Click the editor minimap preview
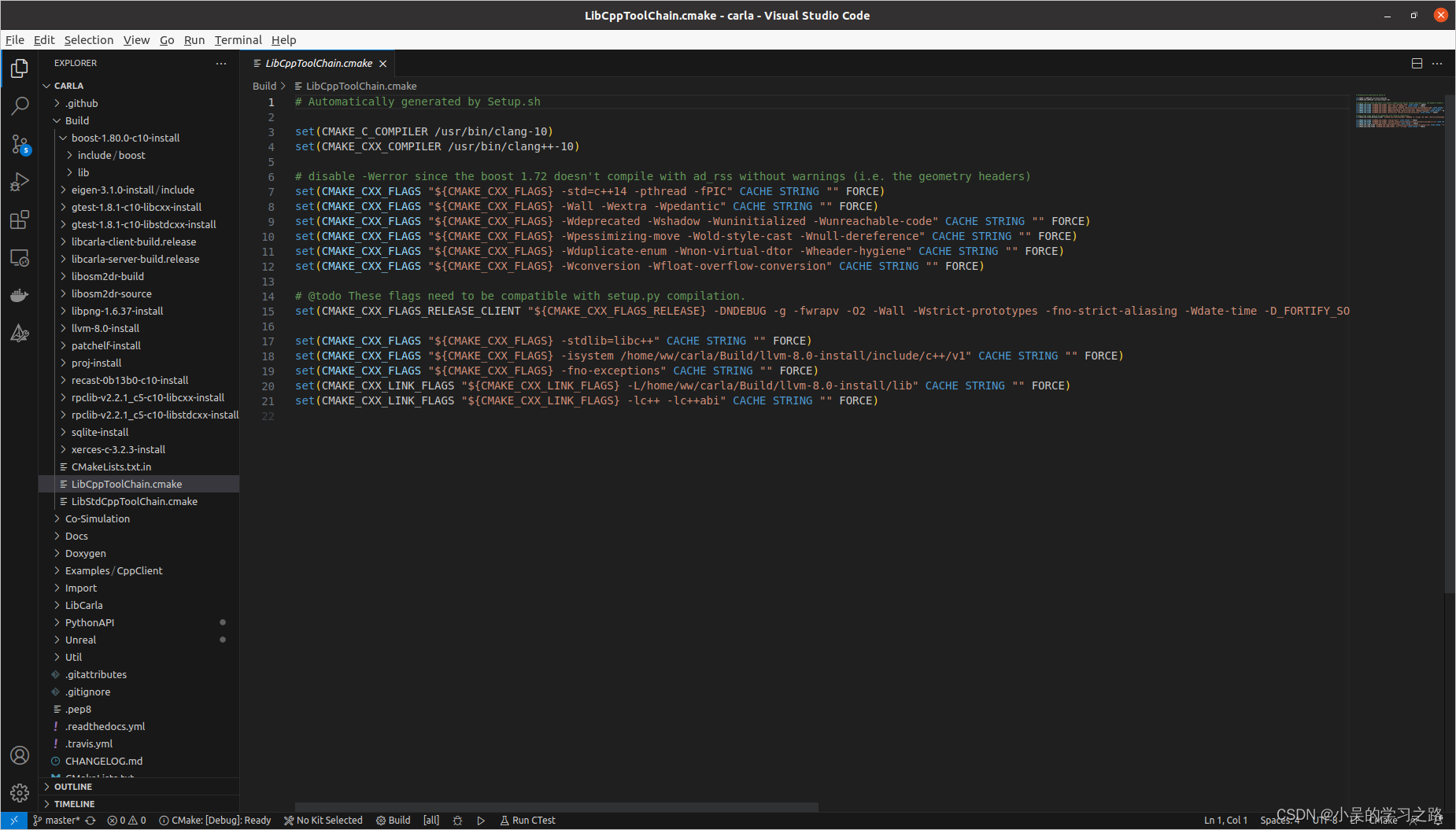This screenshot has width=1456, height=830. pyautogui.click(x=1399, y=111)
